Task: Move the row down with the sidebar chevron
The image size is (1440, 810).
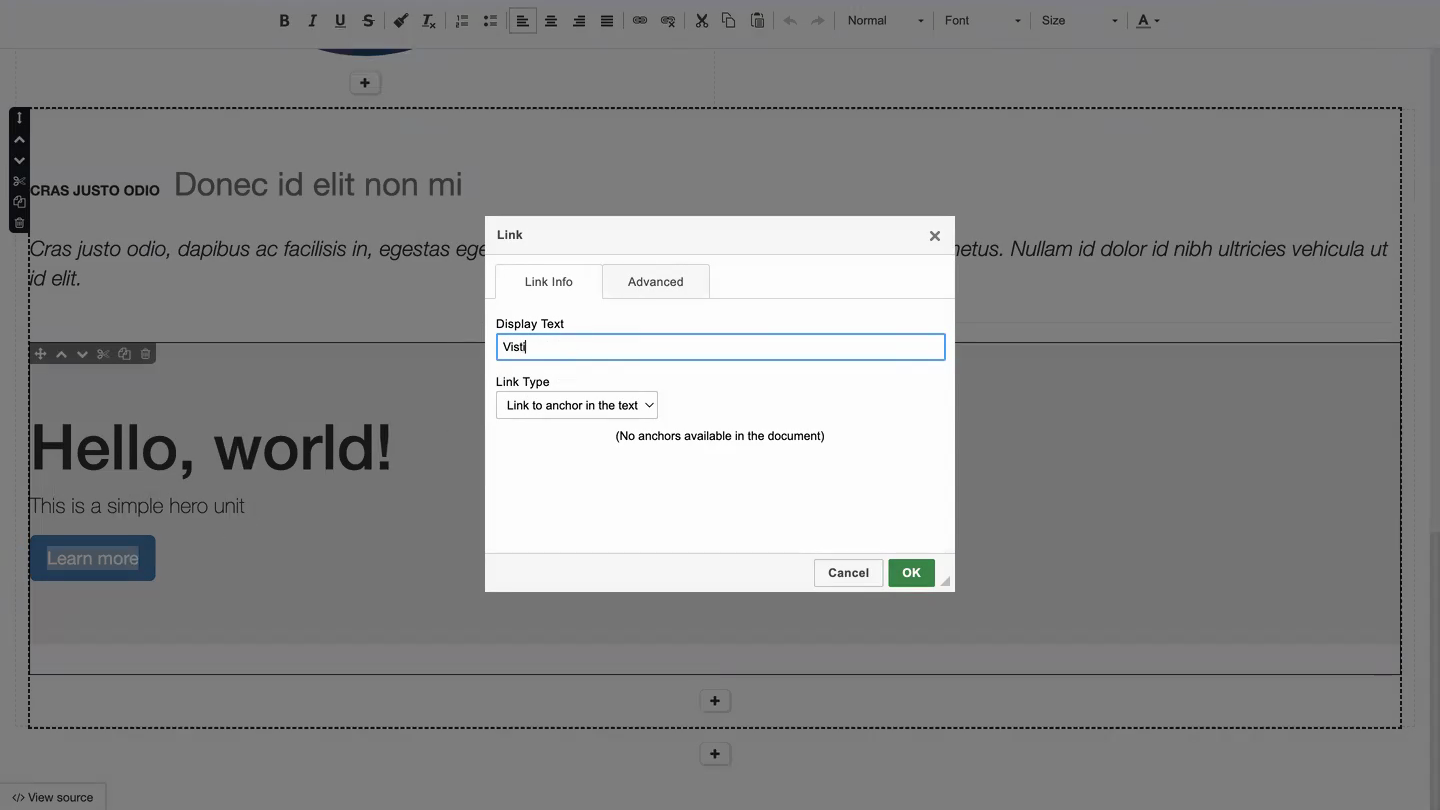Action: tap(19, 160)
